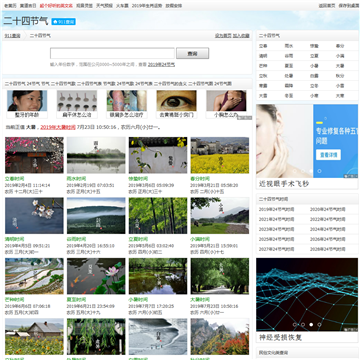360x360 pixels.
Task: Select the first carousel dot on network ad
Action: [x=294, y=324]
